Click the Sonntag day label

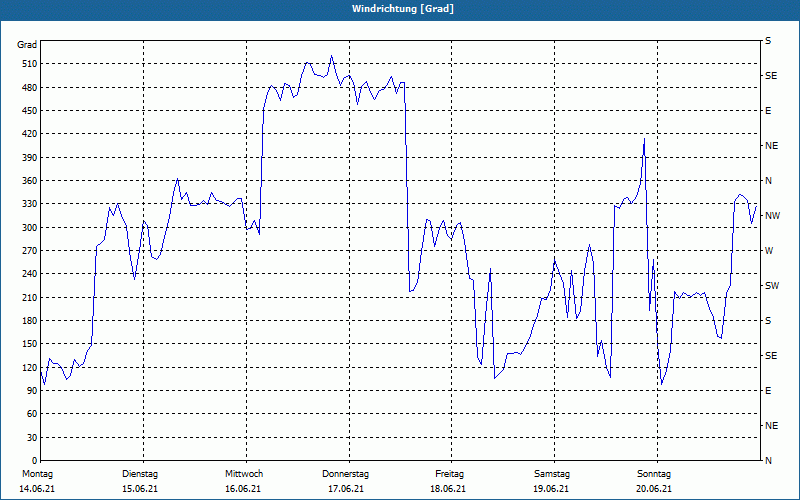pyautogui.click(x=654, y=474)
